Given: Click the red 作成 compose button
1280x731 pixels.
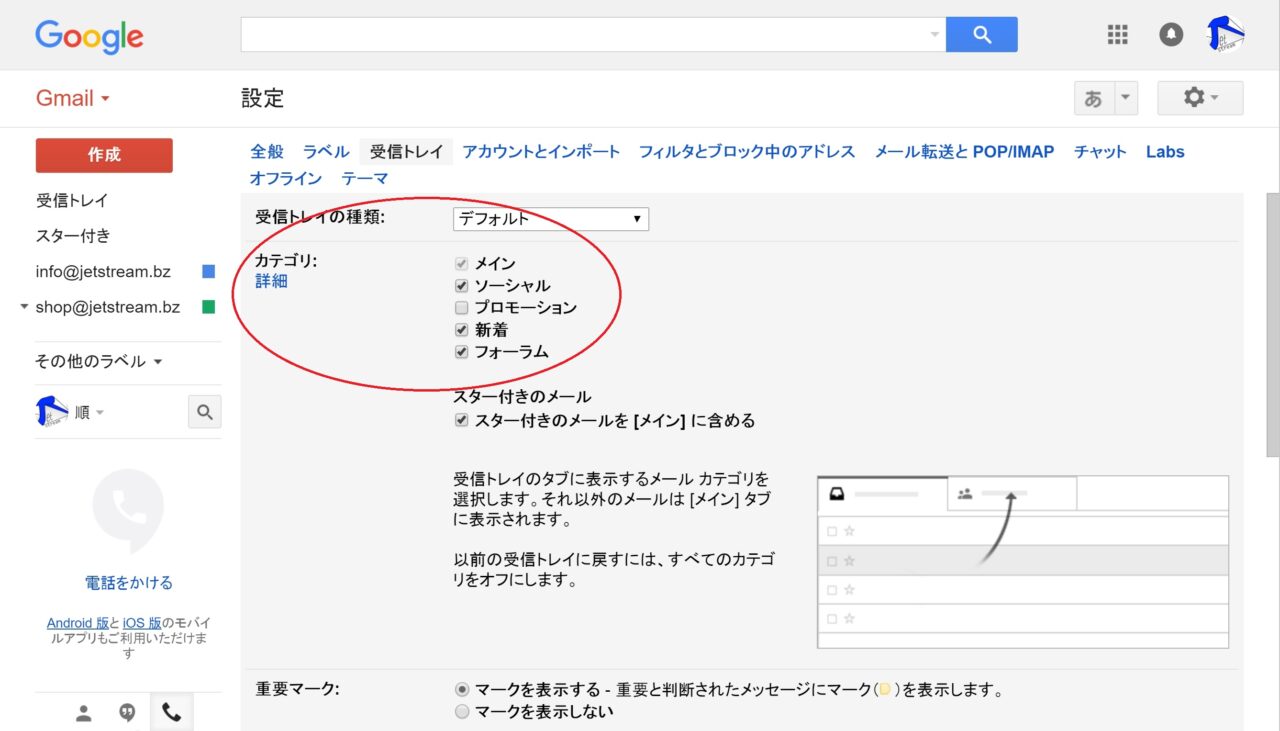Looking at the screenshot, I should 104,155.
